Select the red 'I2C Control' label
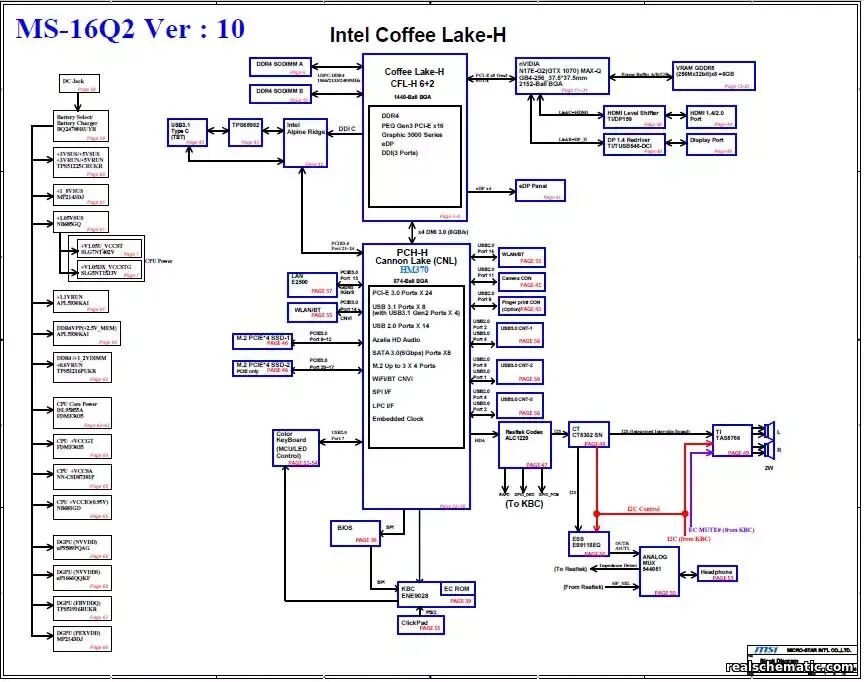Image resolution: width=864 pixels, height=682 pixels. point(643,509)
